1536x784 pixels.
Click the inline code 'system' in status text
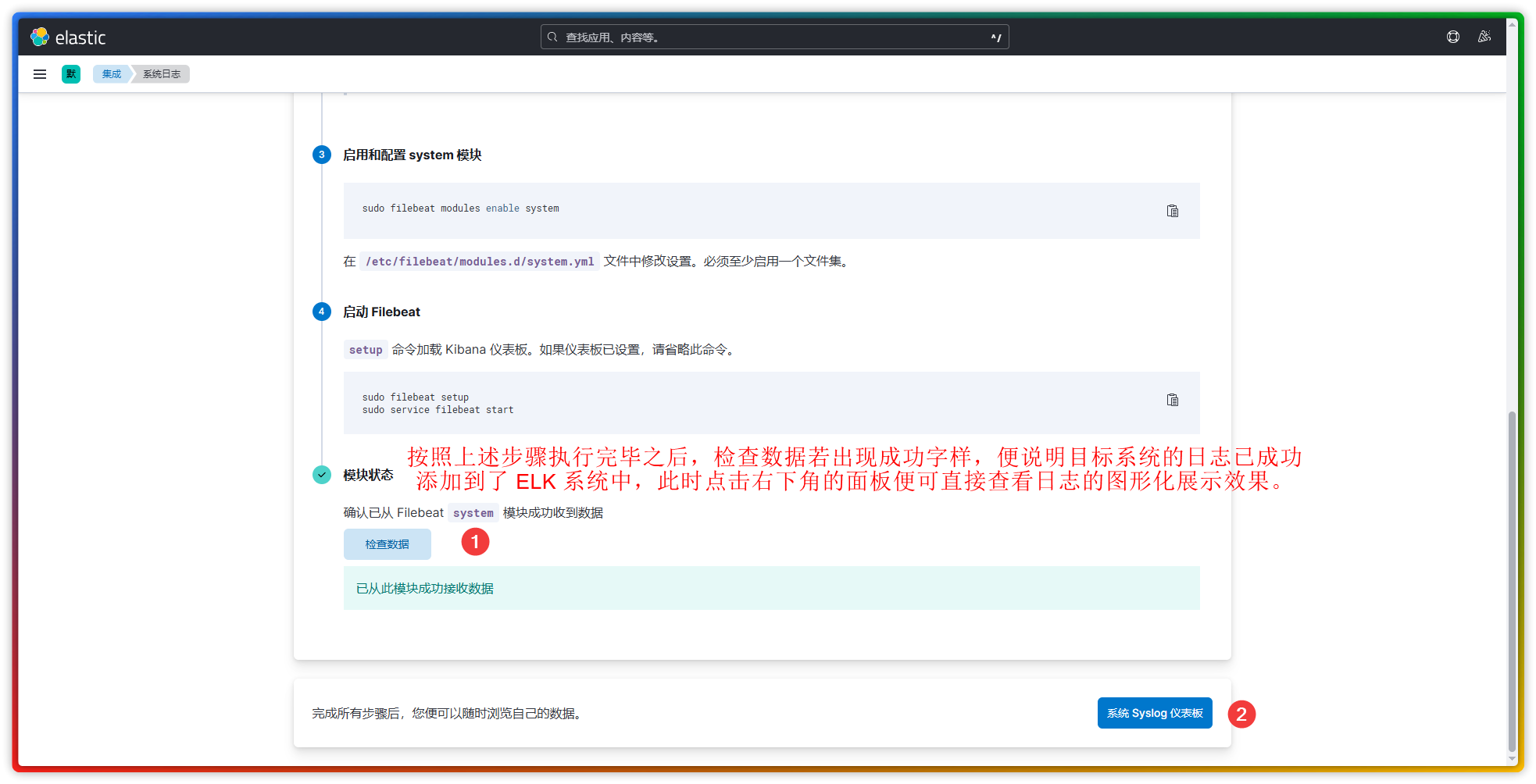point(473,513)
